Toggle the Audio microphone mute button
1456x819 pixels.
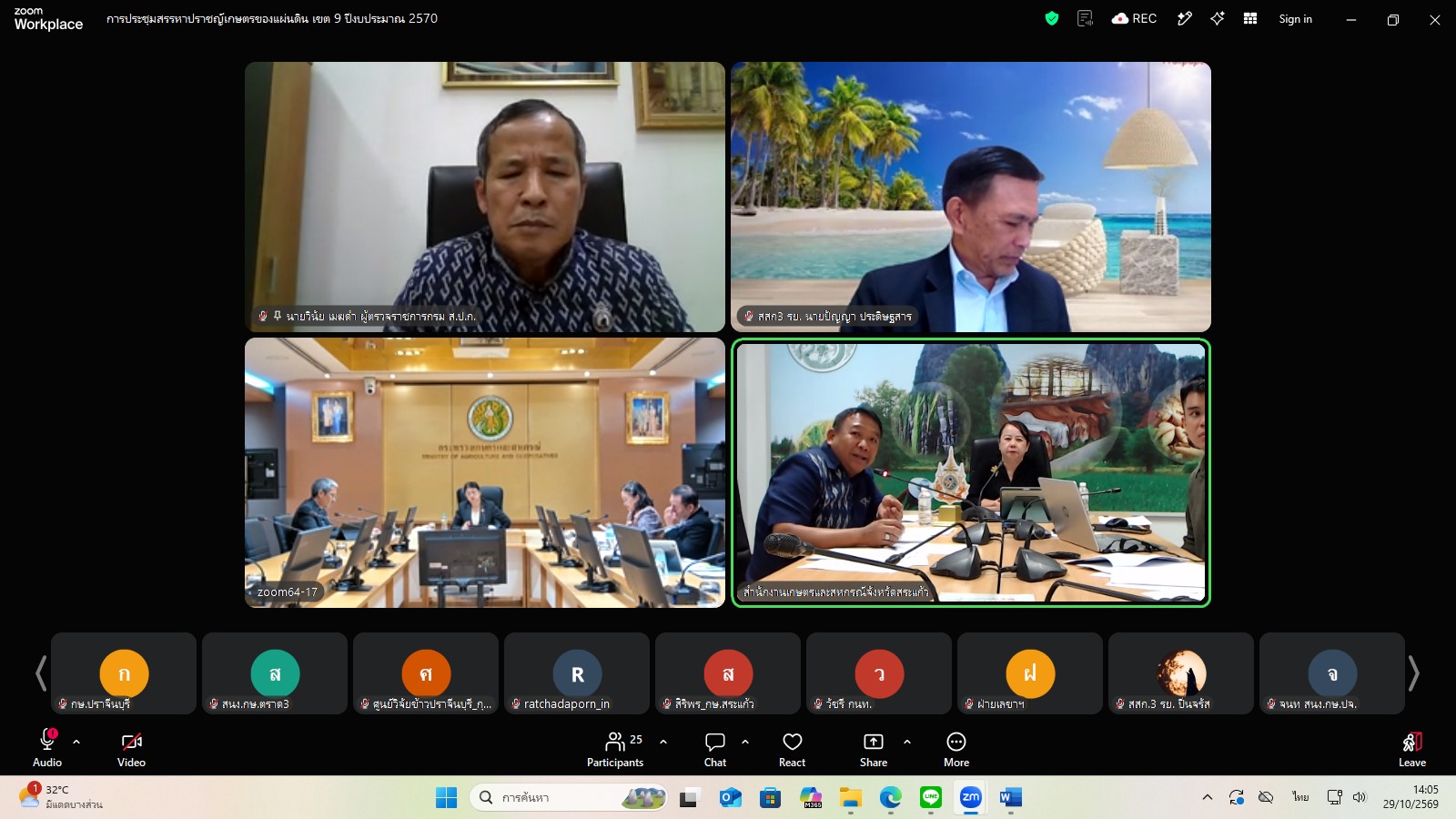pos(47,748)
